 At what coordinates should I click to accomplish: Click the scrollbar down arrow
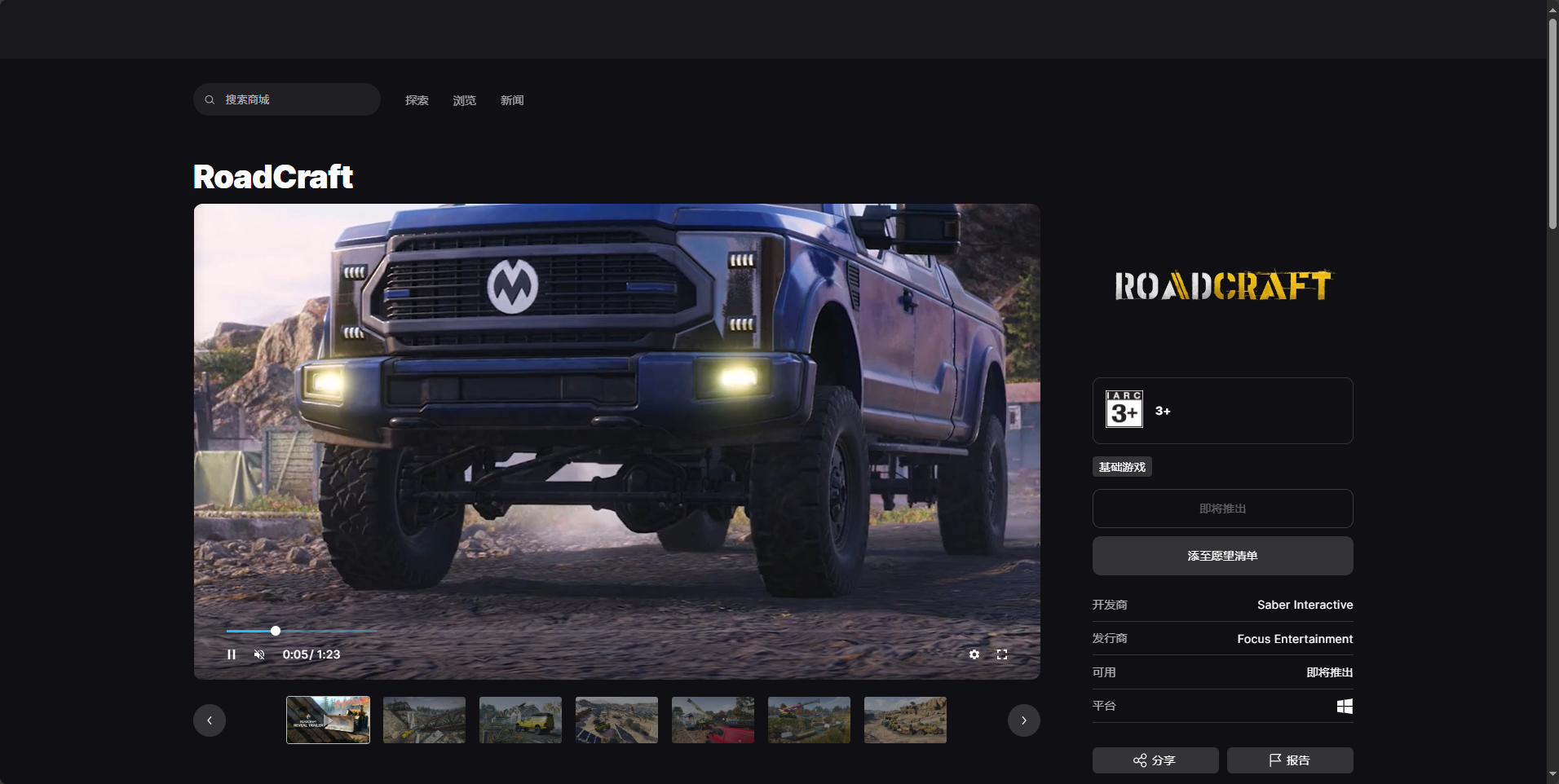[1552, 775]
